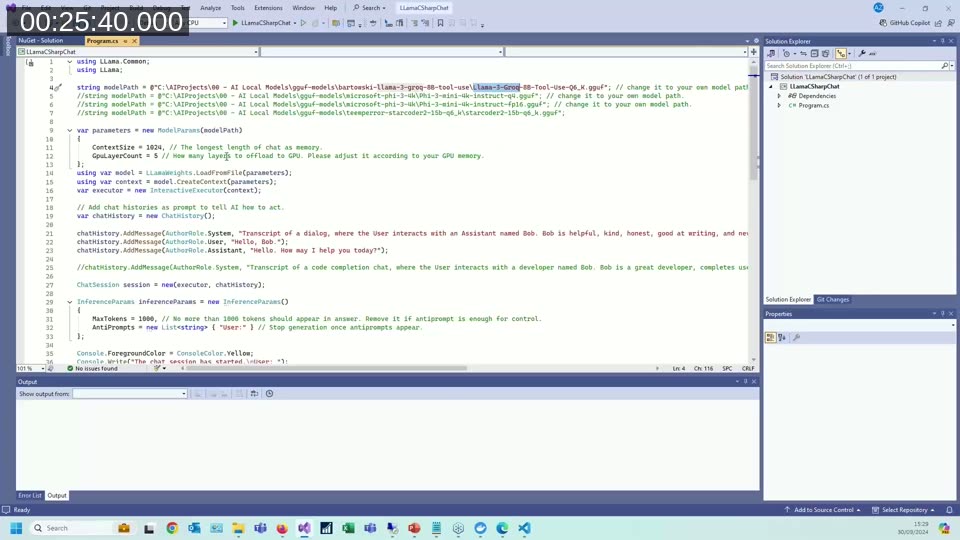Open GitHub Copilot in the title bar
The width and height of the screenshot is (960, 540).
click(904, 23)
